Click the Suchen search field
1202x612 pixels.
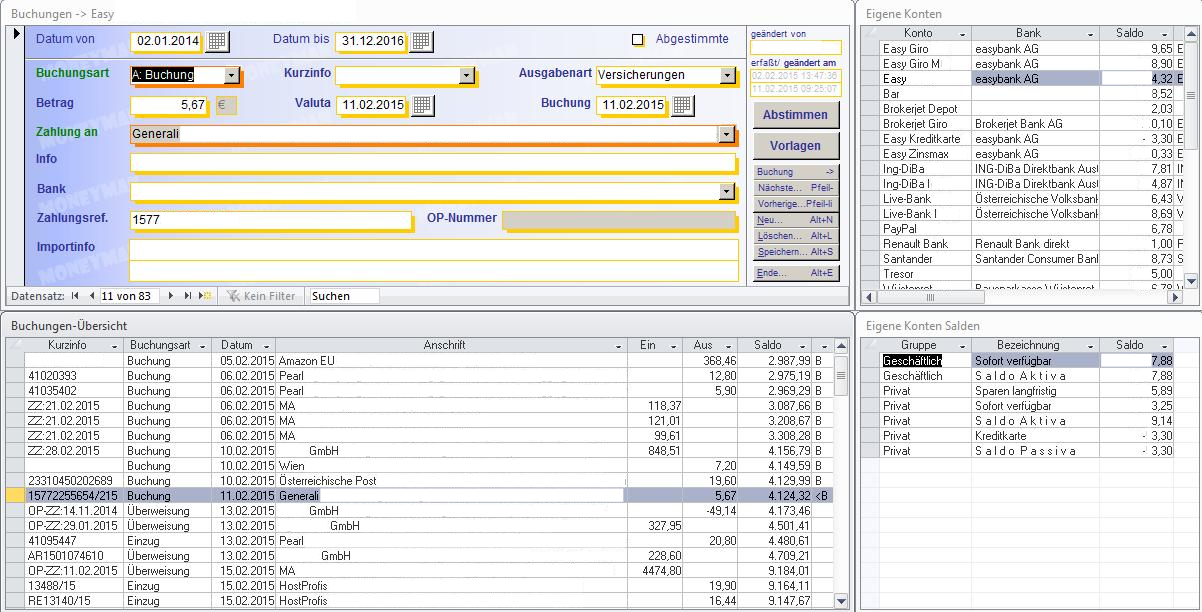(x=343, y=296)
